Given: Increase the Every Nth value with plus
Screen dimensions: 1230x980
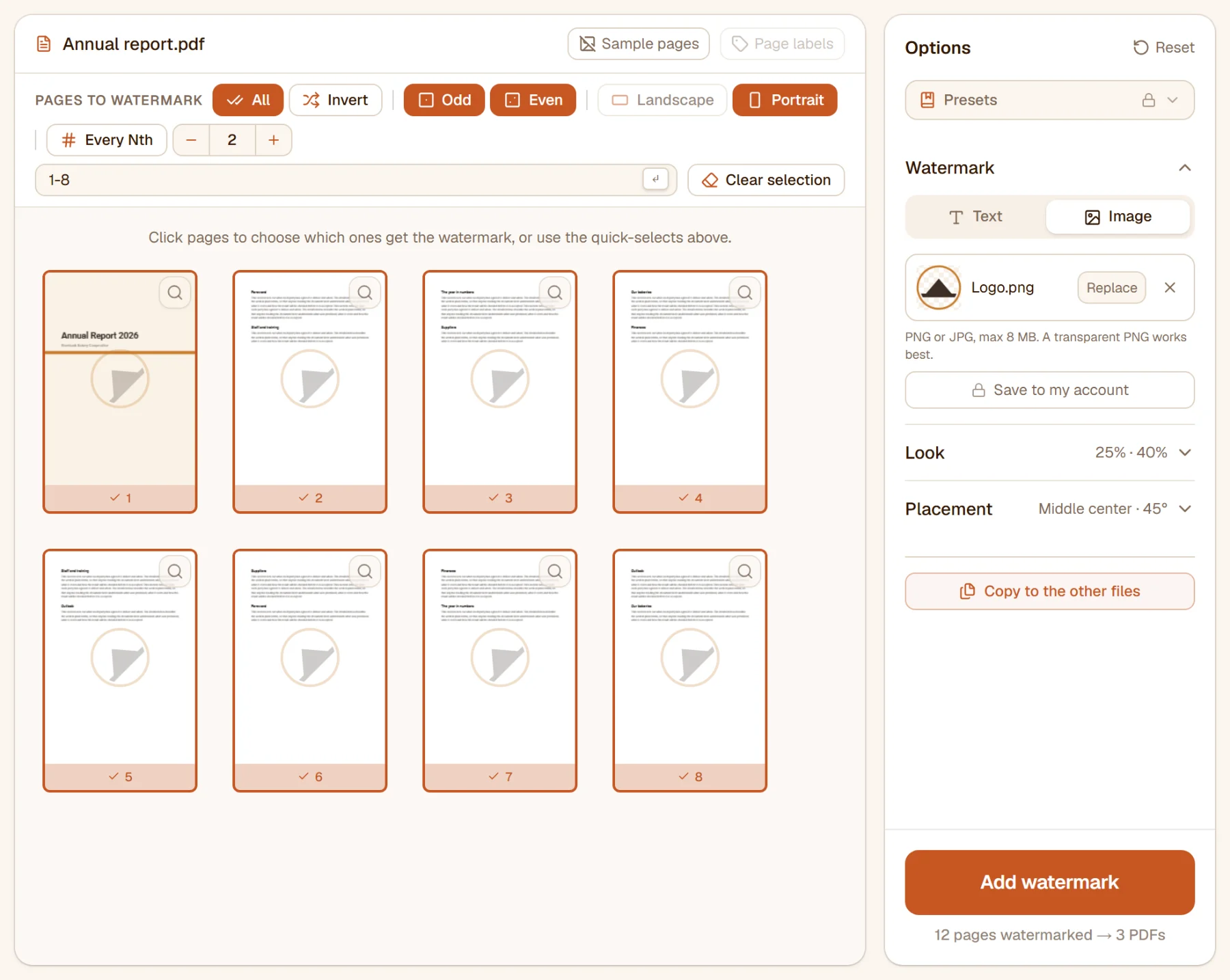Looking at the screenshot, I should point(273,140).
